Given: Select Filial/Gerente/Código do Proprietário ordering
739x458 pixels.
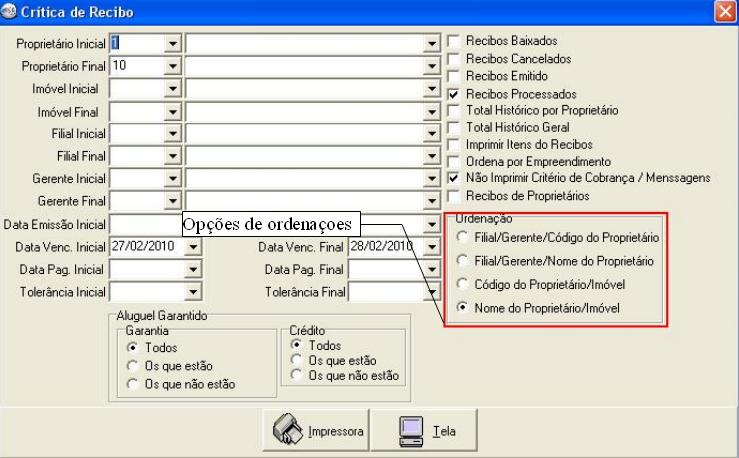Looking at the screenshot, I should point(461,237).
